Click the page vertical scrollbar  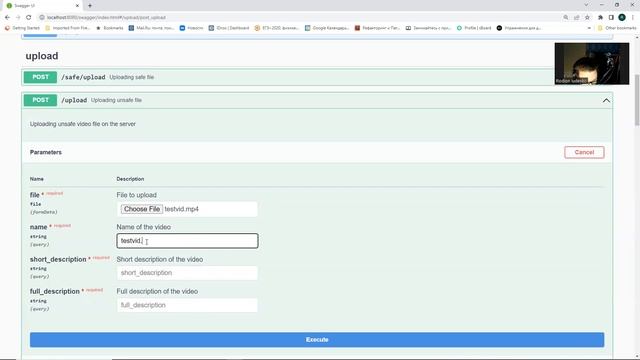(637, 100)
